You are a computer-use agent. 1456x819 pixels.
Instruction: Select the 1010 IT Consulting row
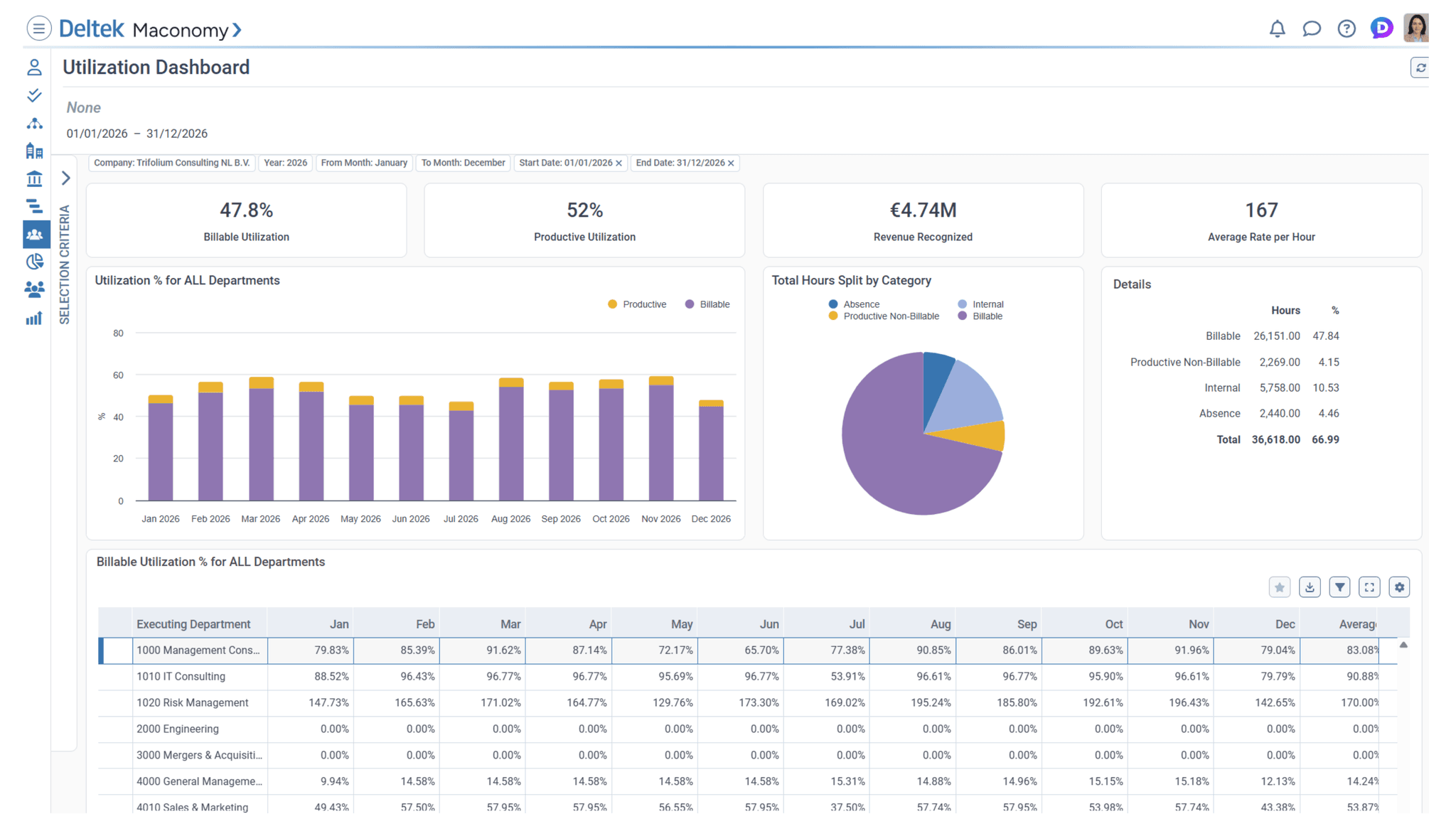(x=181, y=676)
